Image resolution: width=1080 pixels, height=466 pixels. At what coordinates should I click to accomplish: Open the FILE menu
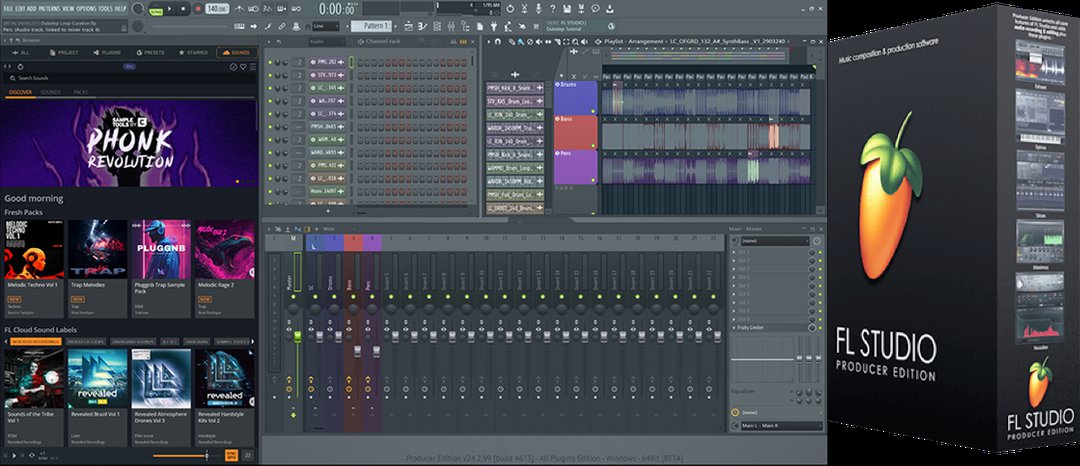[x=8, y=9]
